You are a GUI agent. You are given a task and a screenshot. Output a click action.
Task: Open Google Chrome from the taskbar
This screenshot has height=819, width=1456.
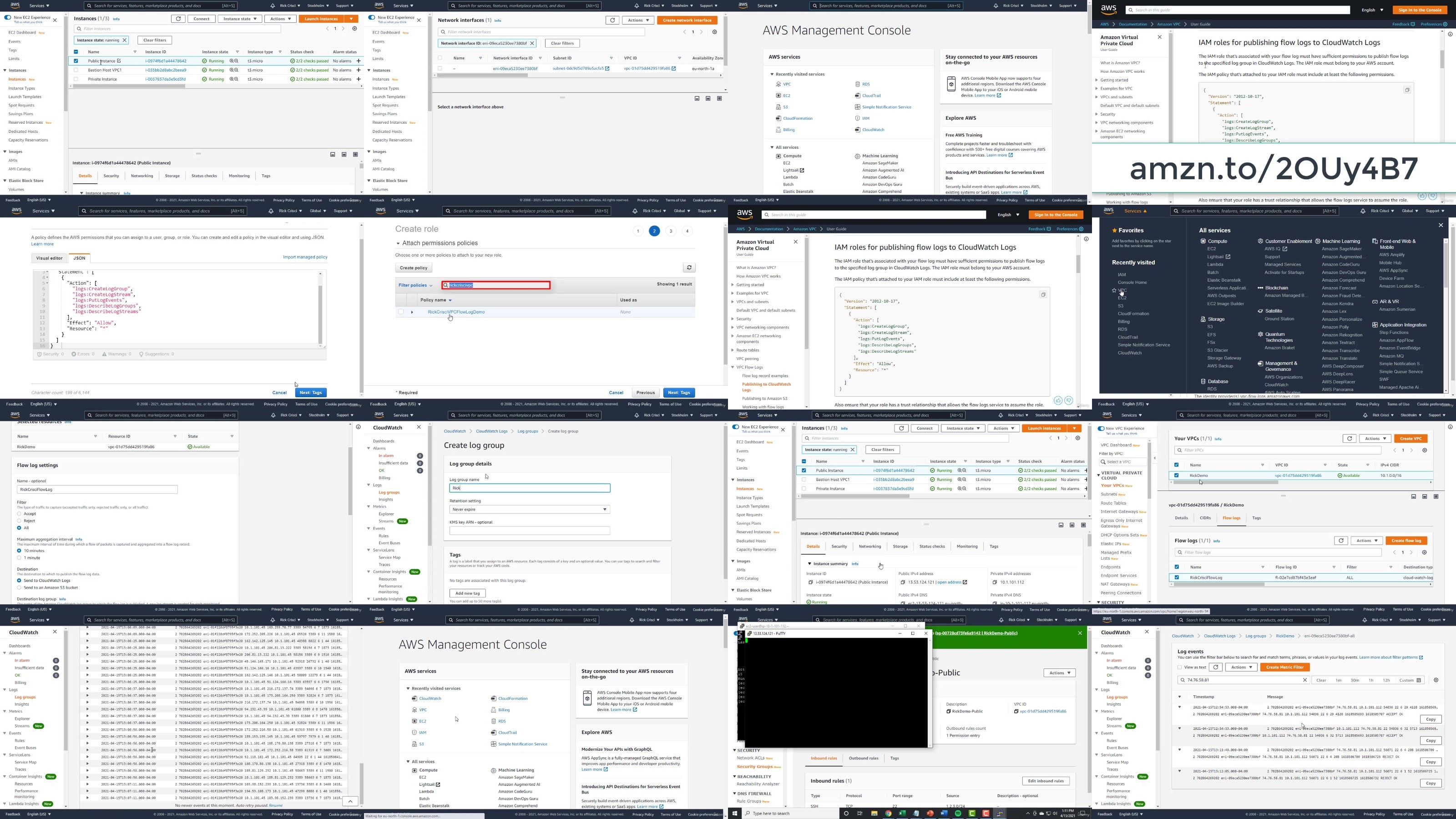(888, 814)
